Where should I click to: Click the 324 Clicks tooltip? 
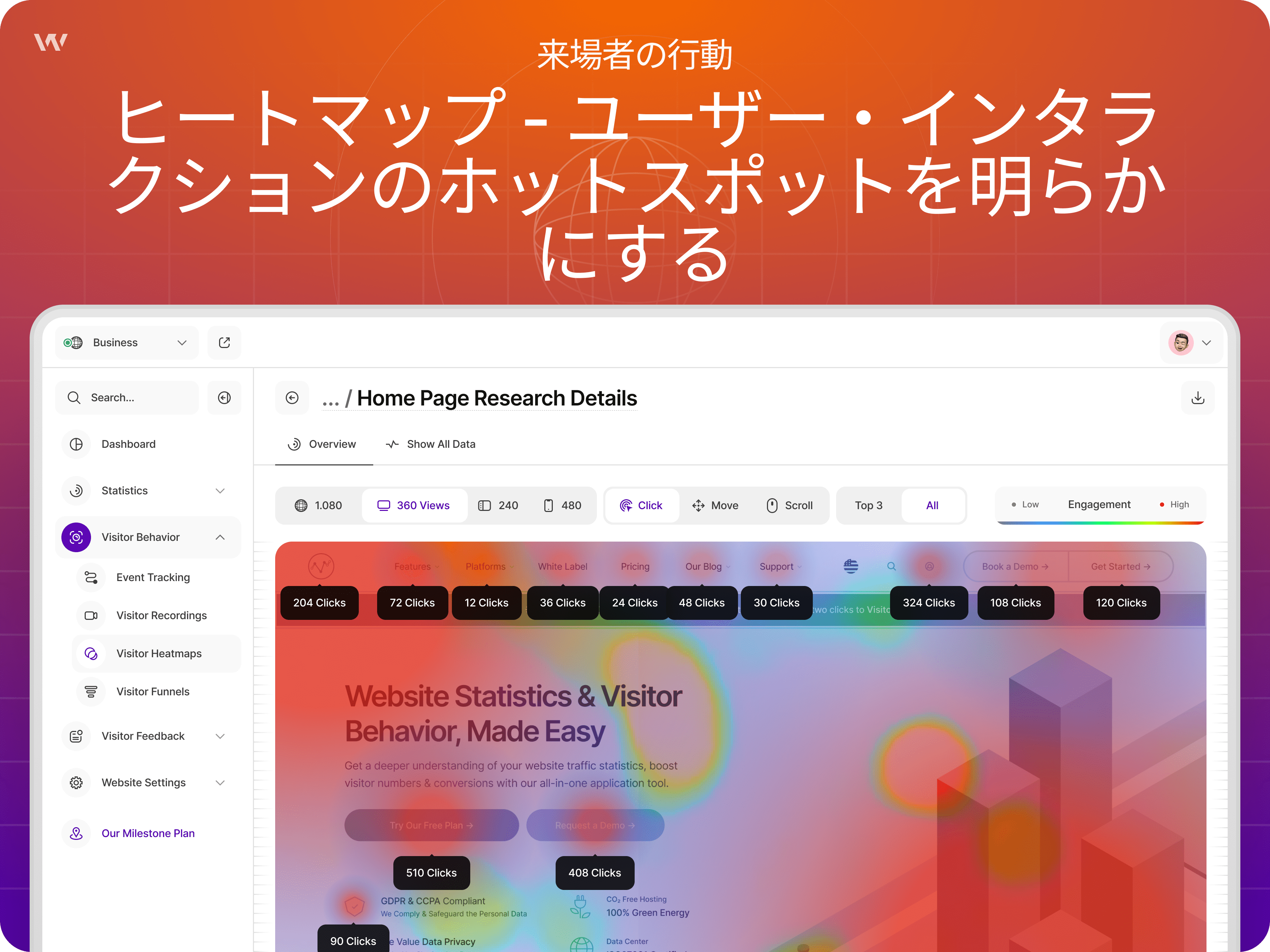point(929,603)
